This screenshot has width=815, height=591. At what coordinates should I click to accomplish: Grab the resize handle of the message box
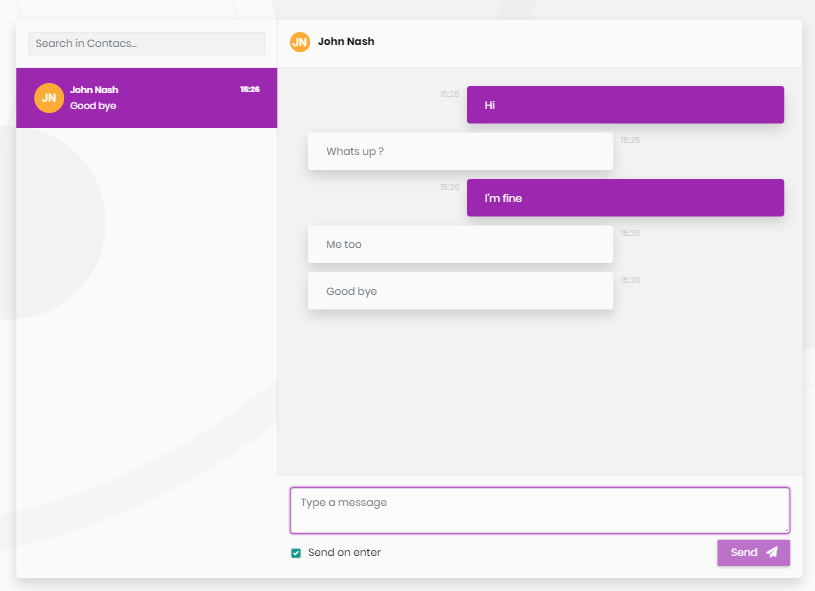[786, 530]
